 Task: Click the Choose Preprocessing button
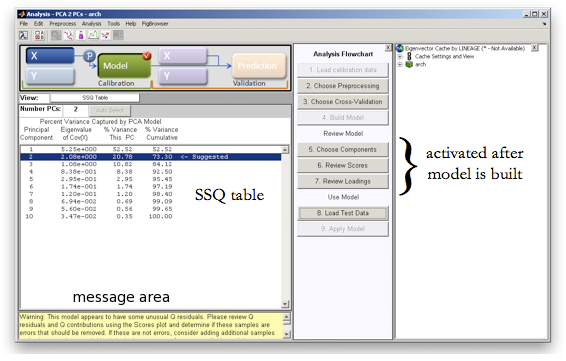(343, 86)
